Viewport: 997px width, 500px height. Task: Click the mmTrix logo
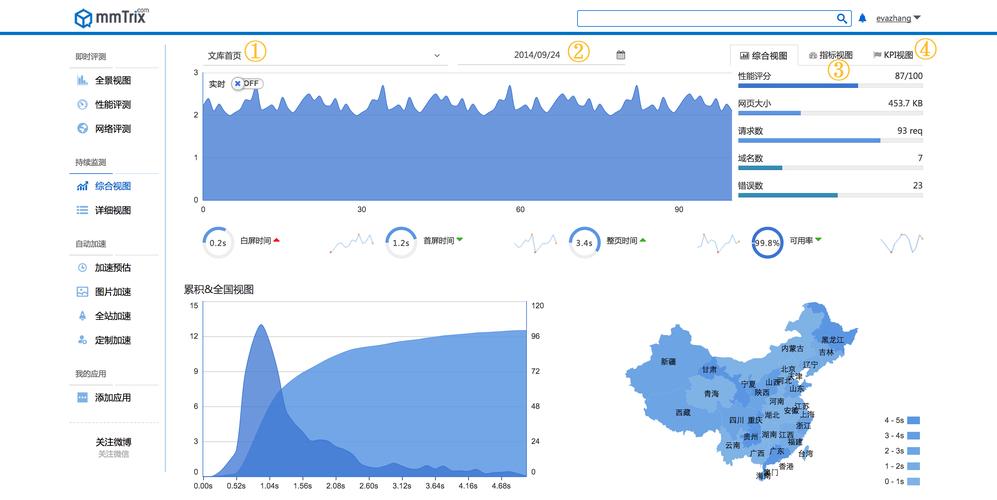(112, 17)
